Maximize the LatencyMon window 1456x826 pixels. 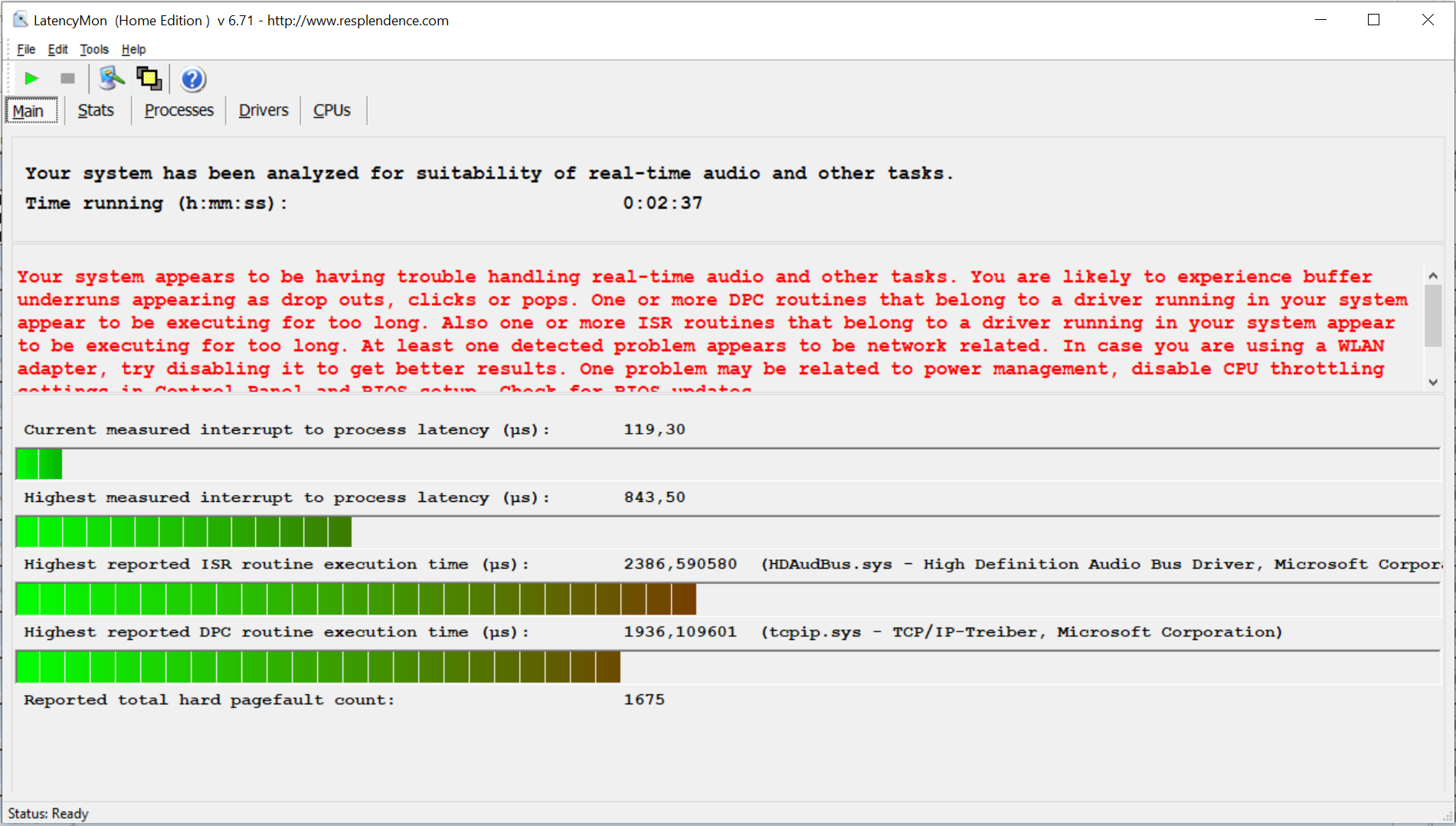(x=1374, y=20)
